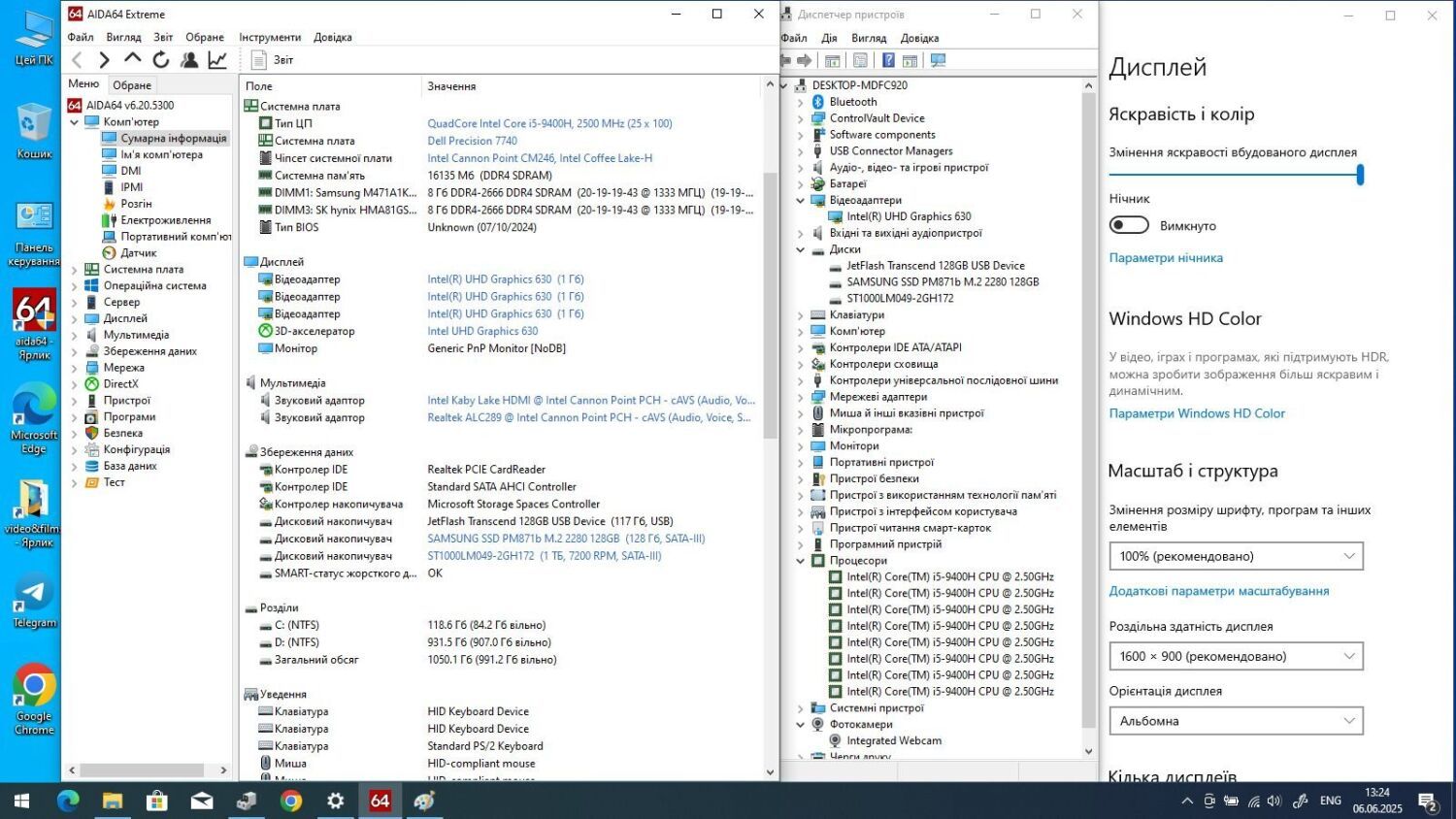Collapse the Процесори tree node
1456x819 pixels.
click(x=801, y=561)
